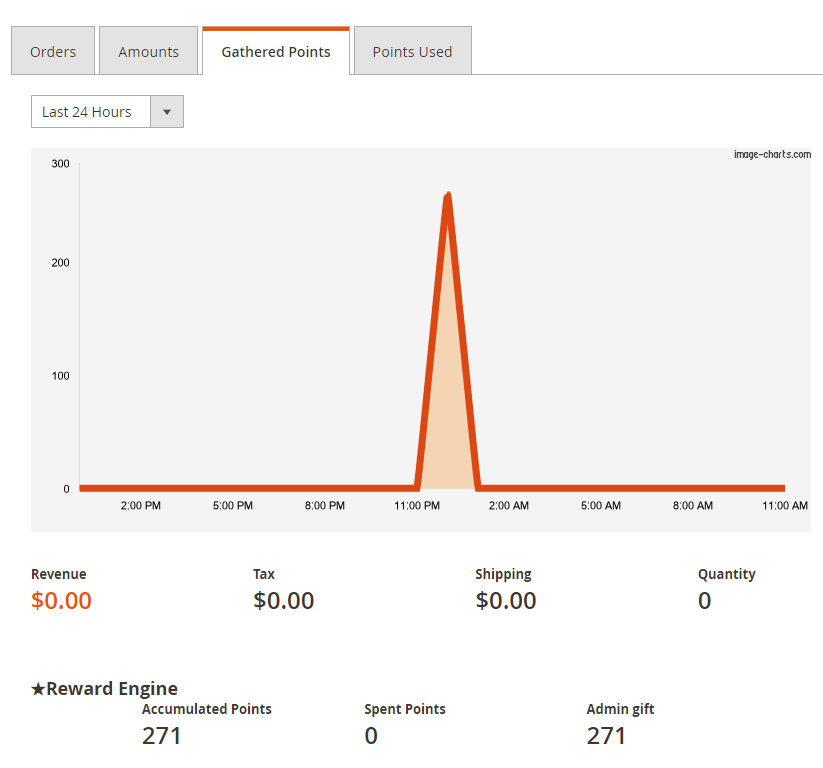Click the Tax $0.00 value
This screenshot has width=823, height=768.
pos(284,600)
